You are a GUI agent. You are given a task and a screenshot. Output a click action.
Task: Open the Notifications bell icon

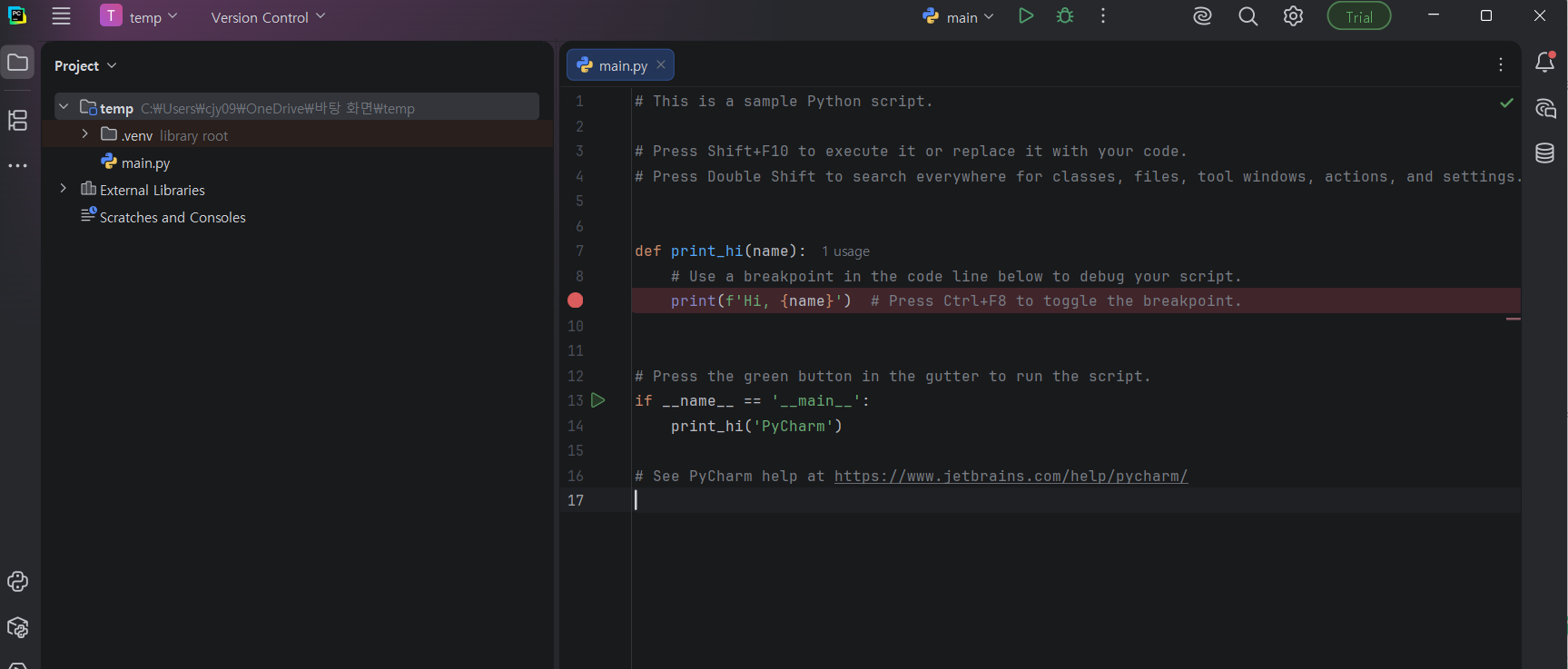coord(1544,62)
